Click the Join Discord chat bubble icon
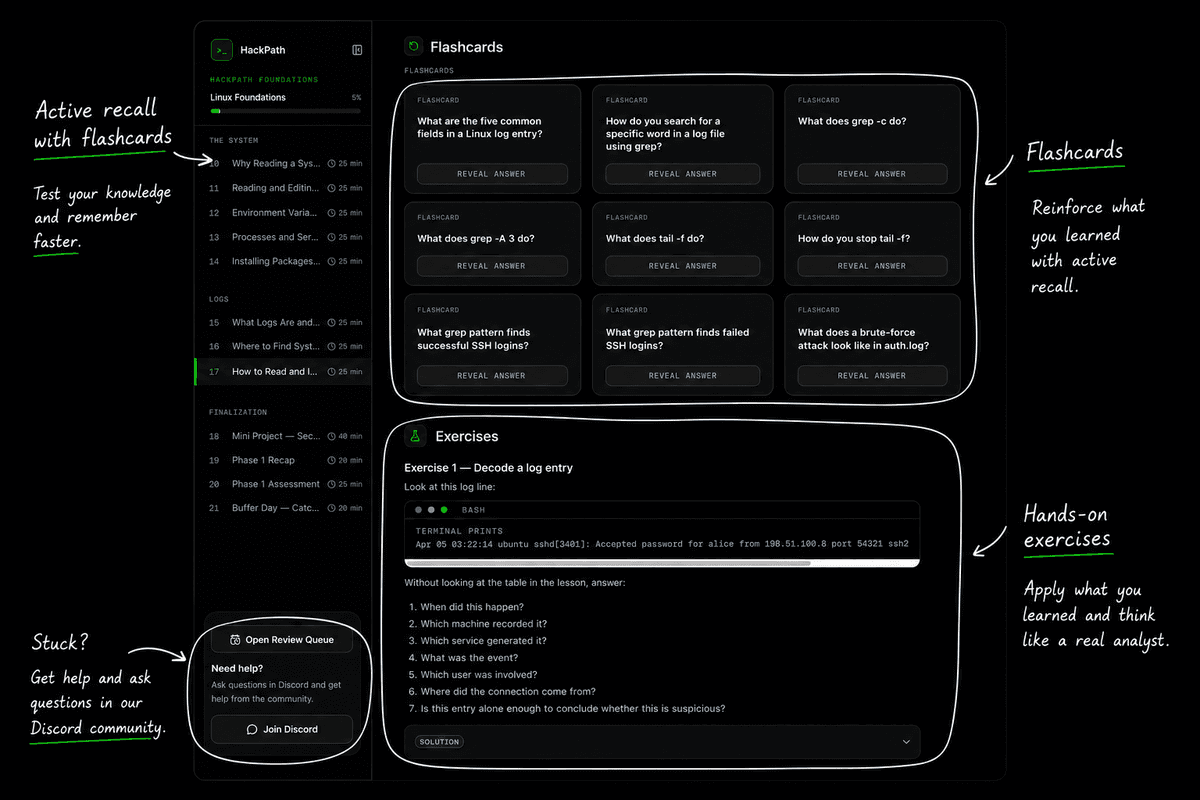 252,730
